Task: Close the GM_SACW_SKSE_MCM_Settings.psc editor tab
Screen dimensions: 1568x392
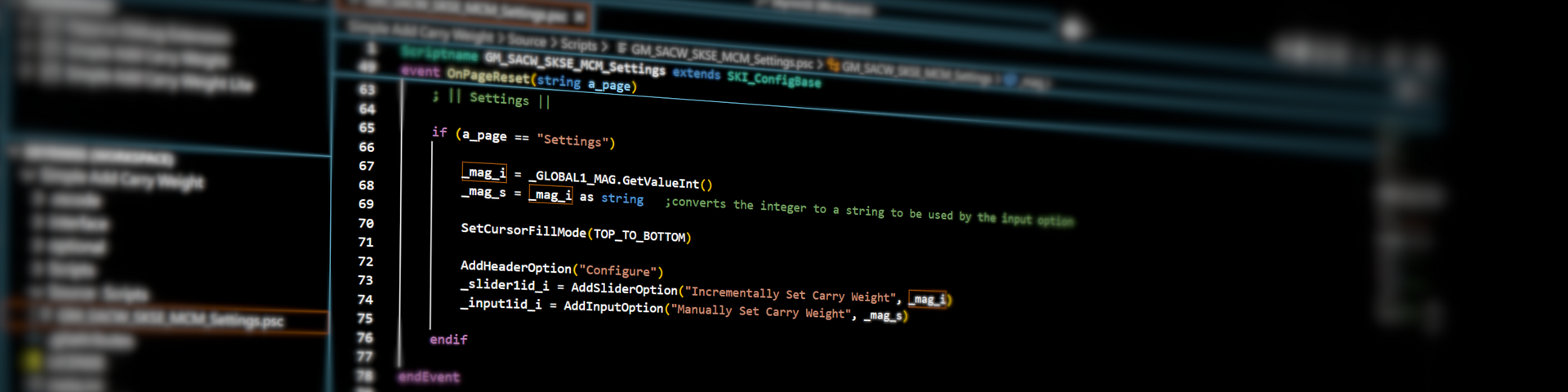Action: point(578,16)
